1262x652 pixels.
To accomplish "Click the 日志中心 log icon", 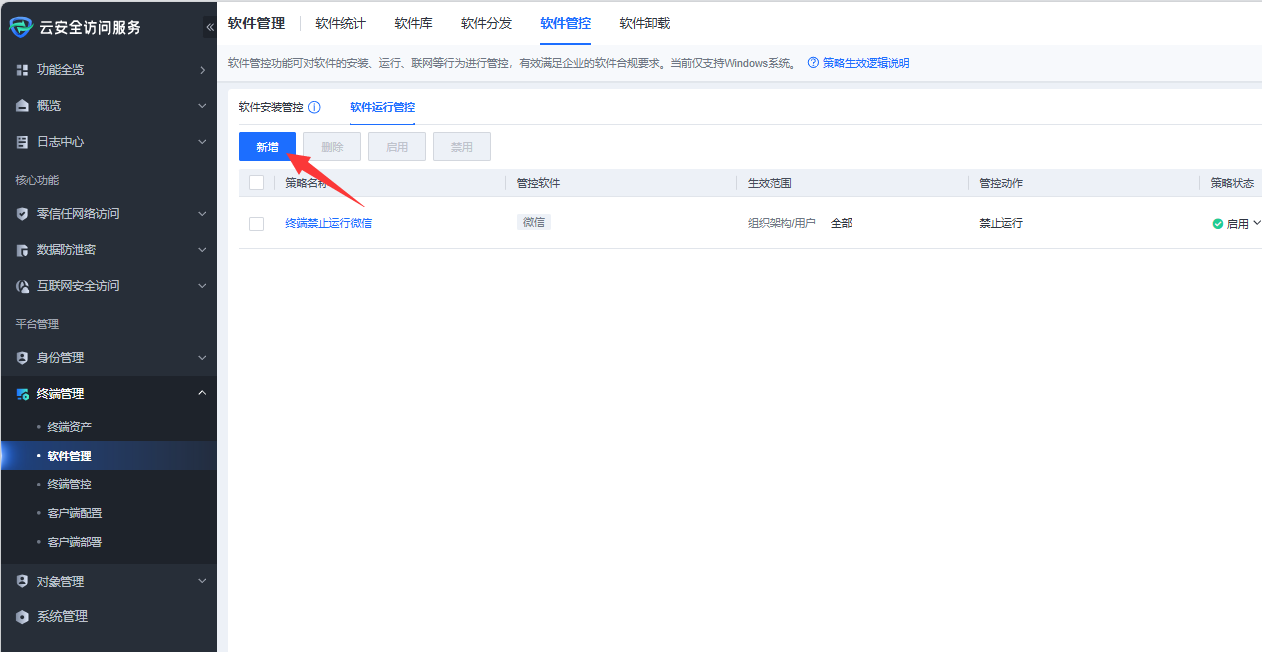I will click(x=22, y=142).
